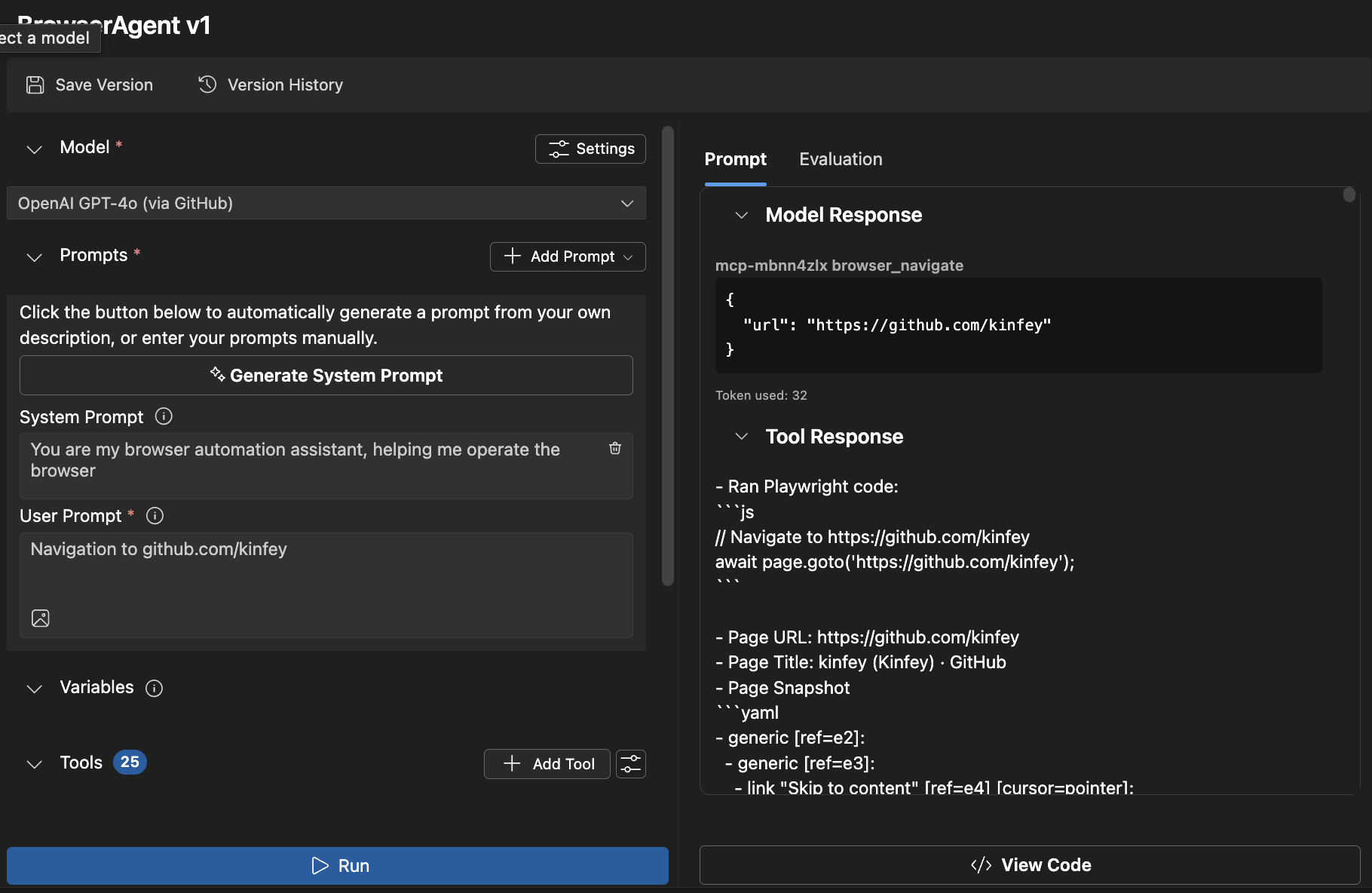Click the 'Ran Playwright code:' line

point(807,486)
